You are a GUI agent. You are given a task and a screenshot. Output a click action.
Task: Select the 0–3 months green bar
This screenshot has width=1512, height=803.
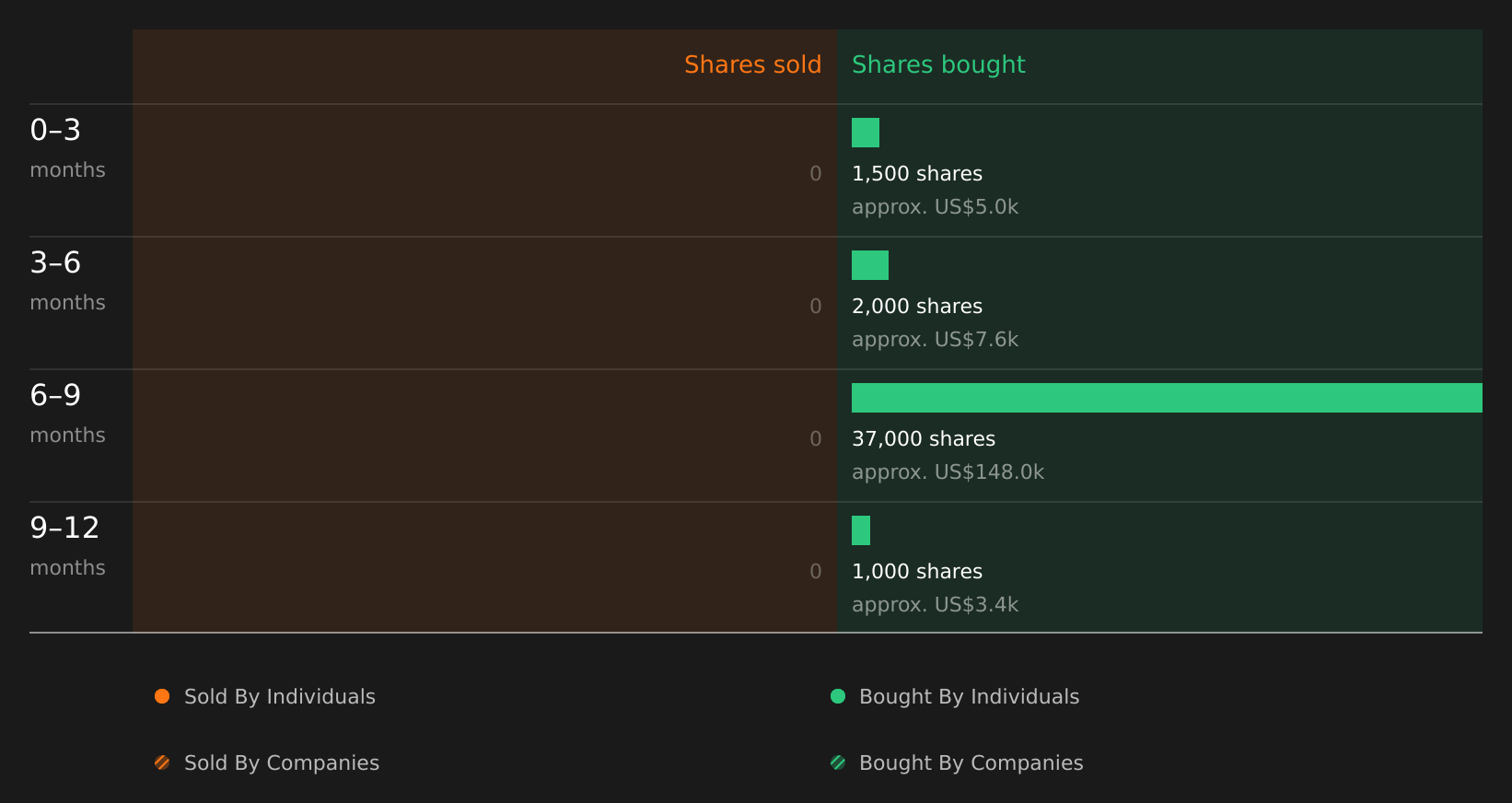tap(866, 133)
